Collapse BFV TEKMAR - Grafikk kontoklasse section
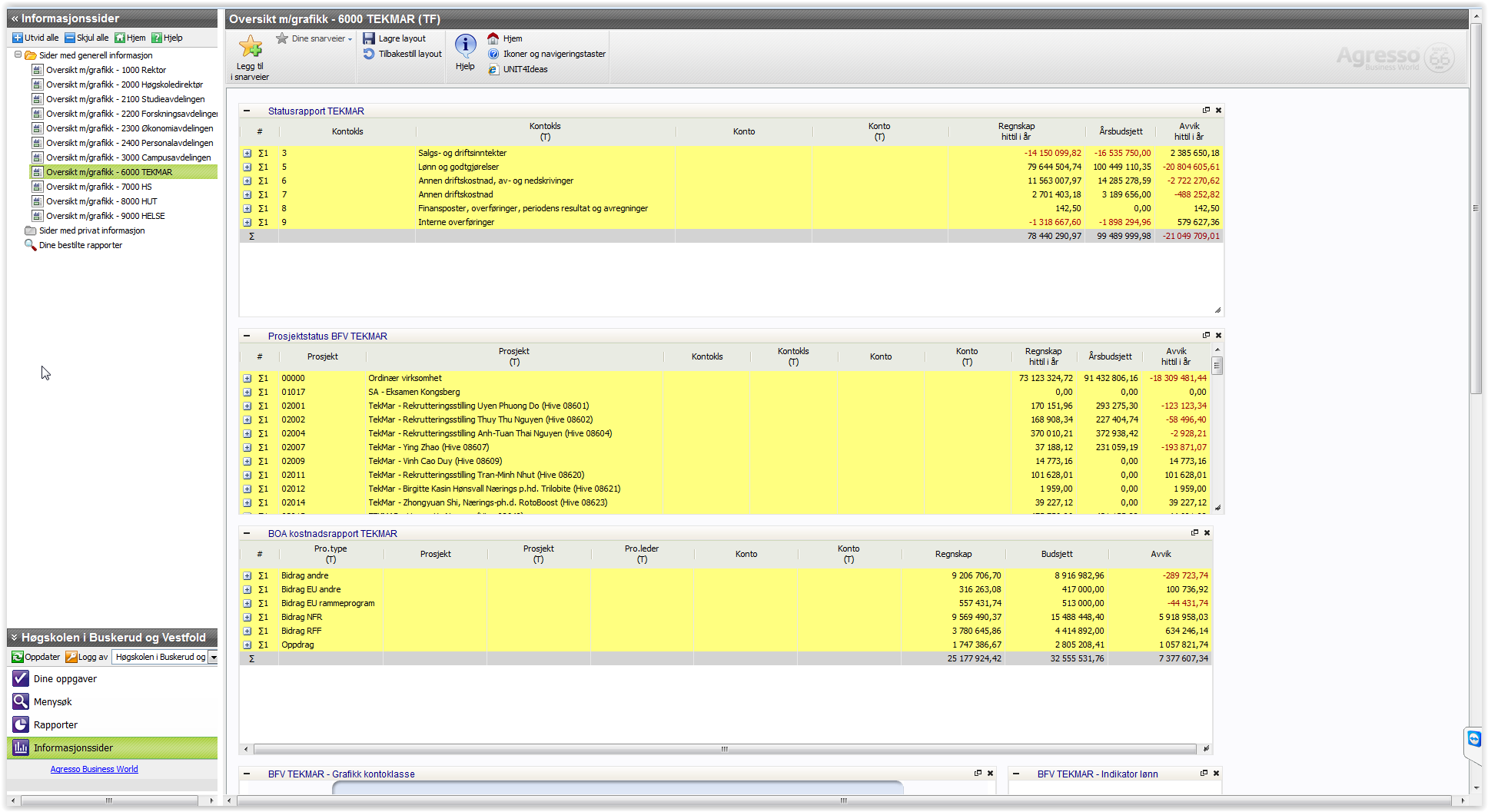This screenshot has height=812, width=1488. pos(247,774)
